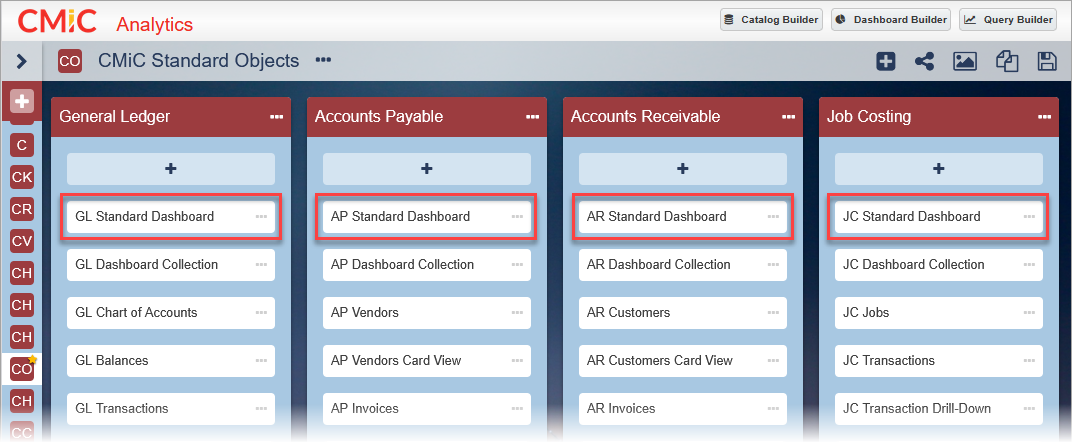Open Accounts Receivable list options menu
Image resolution: width=1072 pixels, height=443 pixels.
coord(788,117)
